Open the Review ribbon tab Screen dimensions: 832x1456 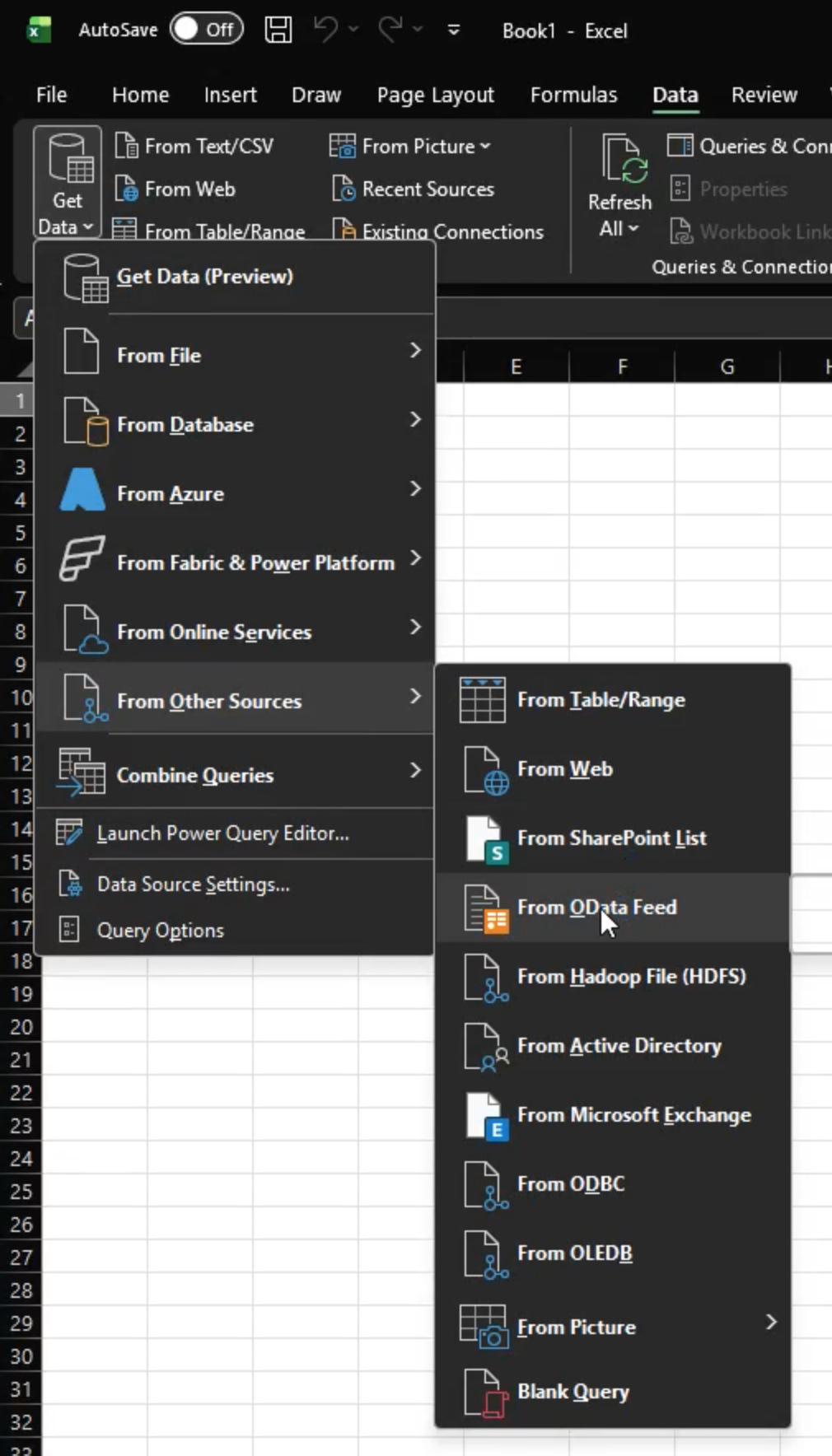click(x=764, y=95)
